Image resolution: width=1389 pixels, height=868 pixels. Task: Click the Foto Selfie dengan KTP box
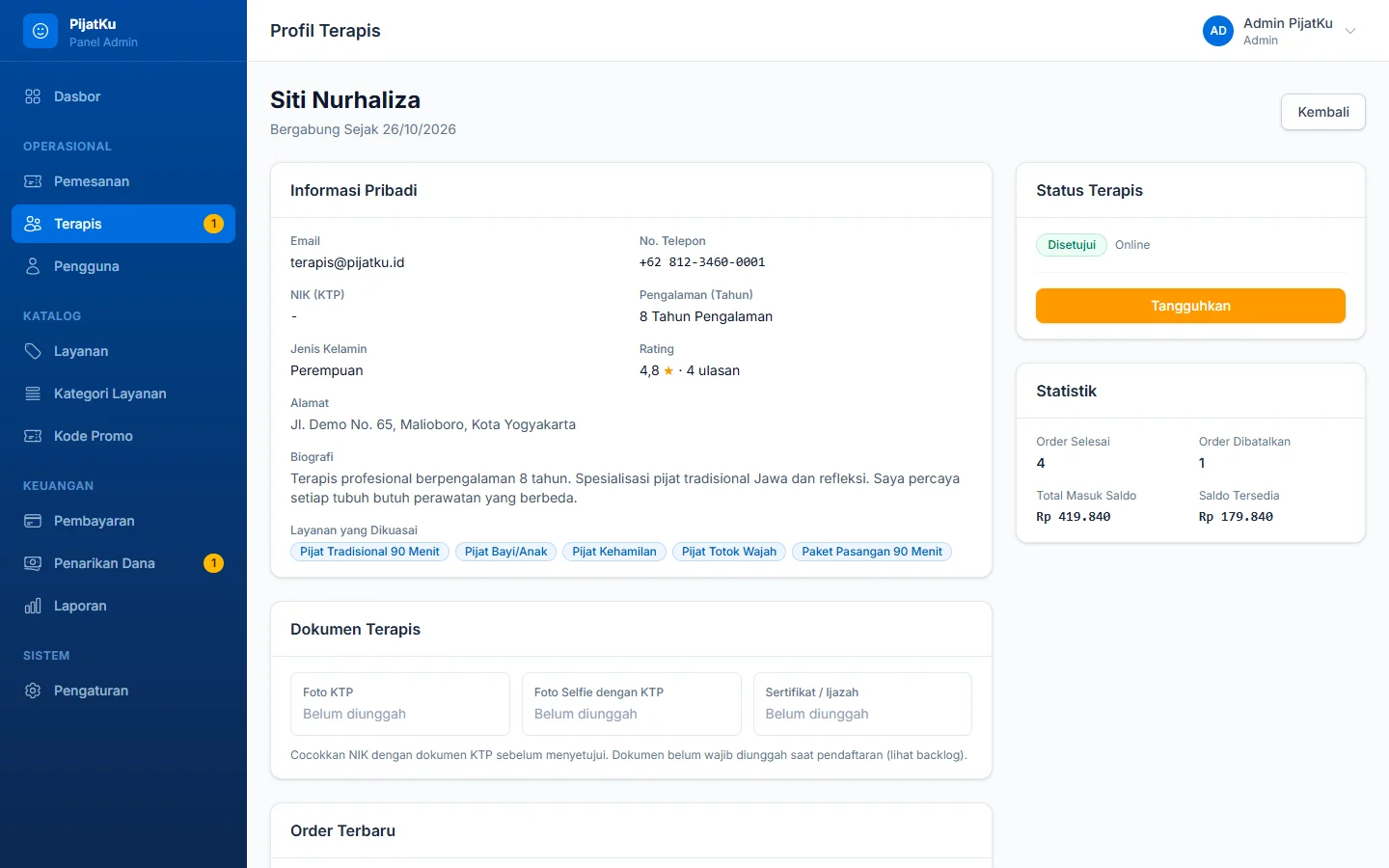[632, 704]
